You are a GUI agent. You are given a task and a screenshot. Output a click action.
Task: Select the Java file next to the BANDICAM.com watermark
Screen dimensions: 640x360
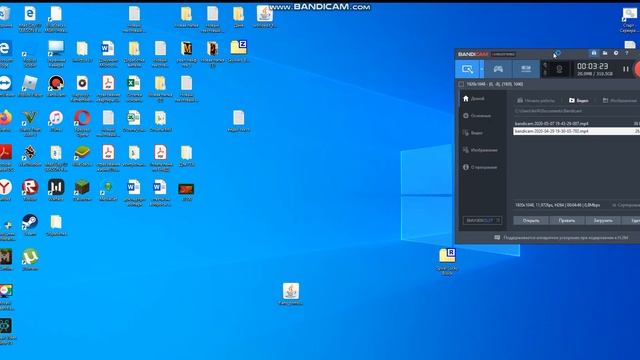tap(264, 16)
